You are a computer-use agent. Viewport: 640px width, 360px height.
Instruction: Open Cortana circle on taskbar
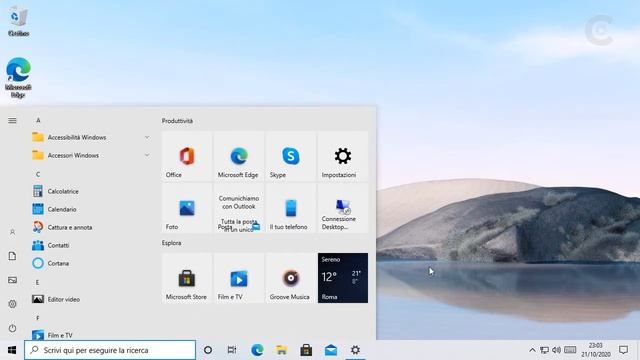click(x=208, y=350)
